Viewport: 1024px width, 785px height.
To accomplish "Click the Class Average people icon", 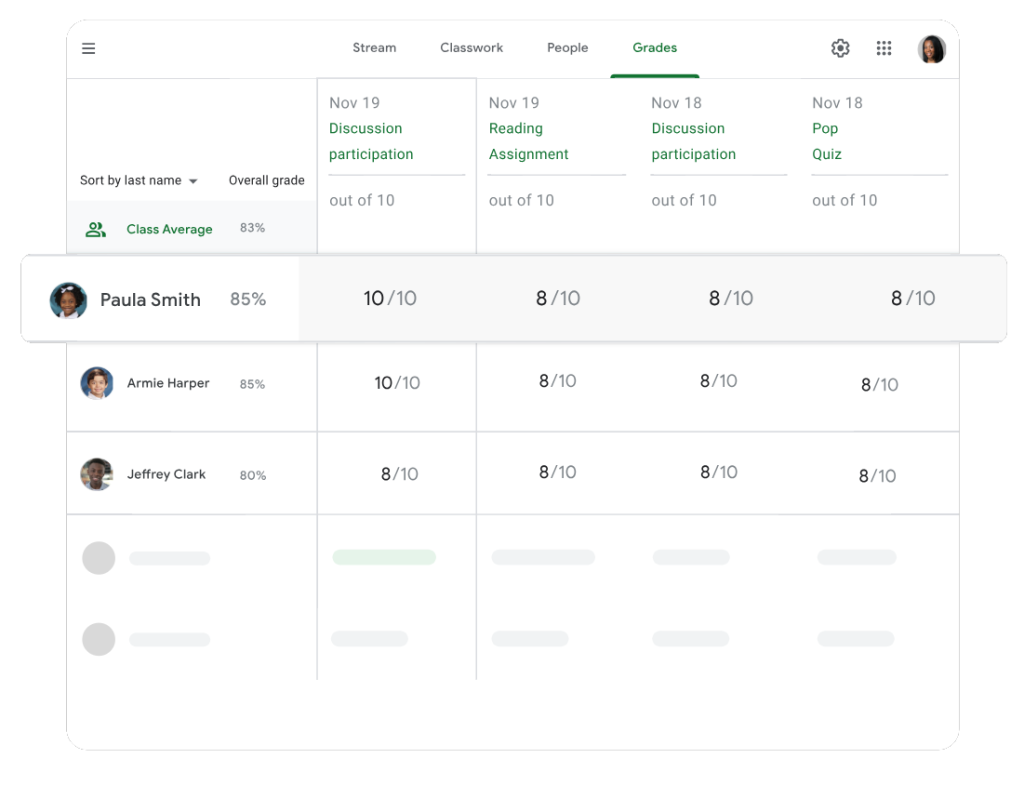I will (x=96, y=229).
